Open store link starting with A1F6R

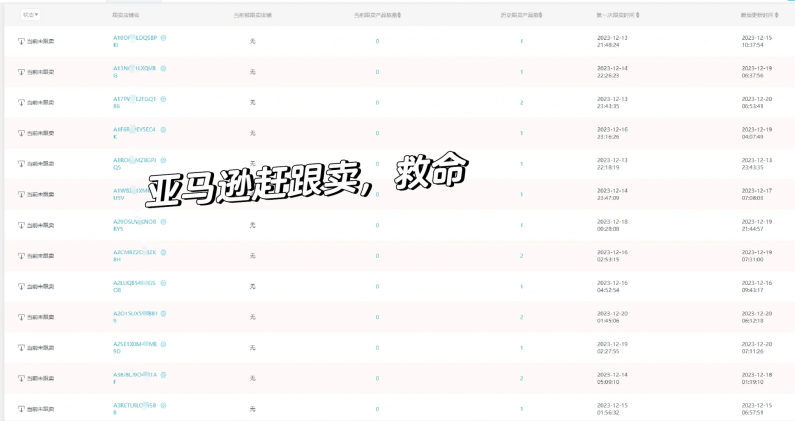(134, 133)
